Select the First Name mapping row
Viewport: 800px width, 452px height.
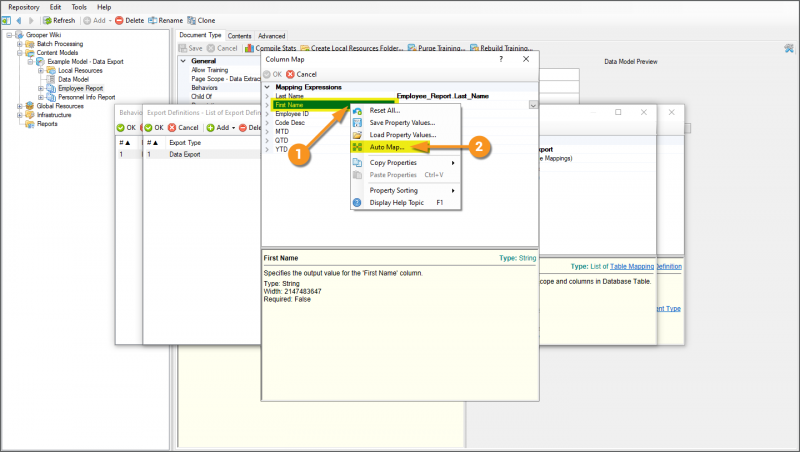coord(334,105)
